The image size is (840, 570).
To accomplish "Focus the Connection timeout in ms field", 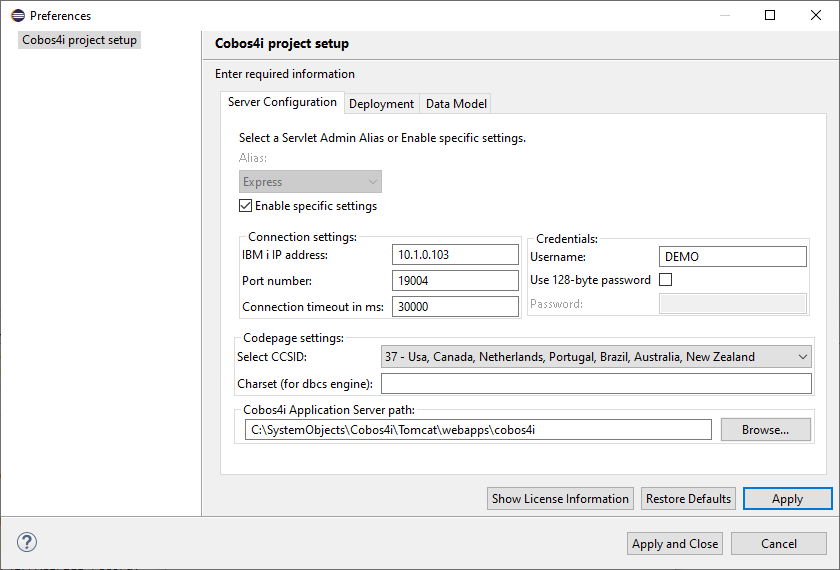I will click(455, 307).
